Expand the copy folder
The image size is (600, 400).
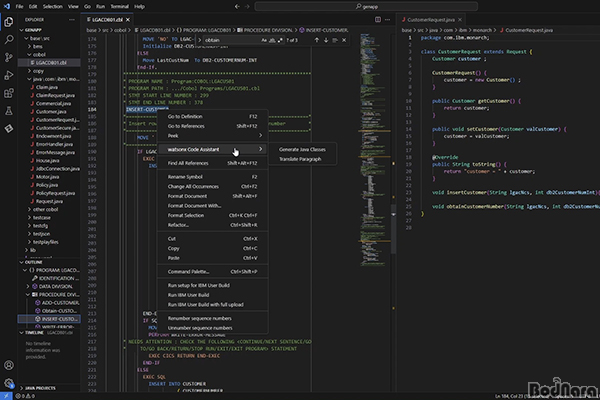(x=29, y=71)
